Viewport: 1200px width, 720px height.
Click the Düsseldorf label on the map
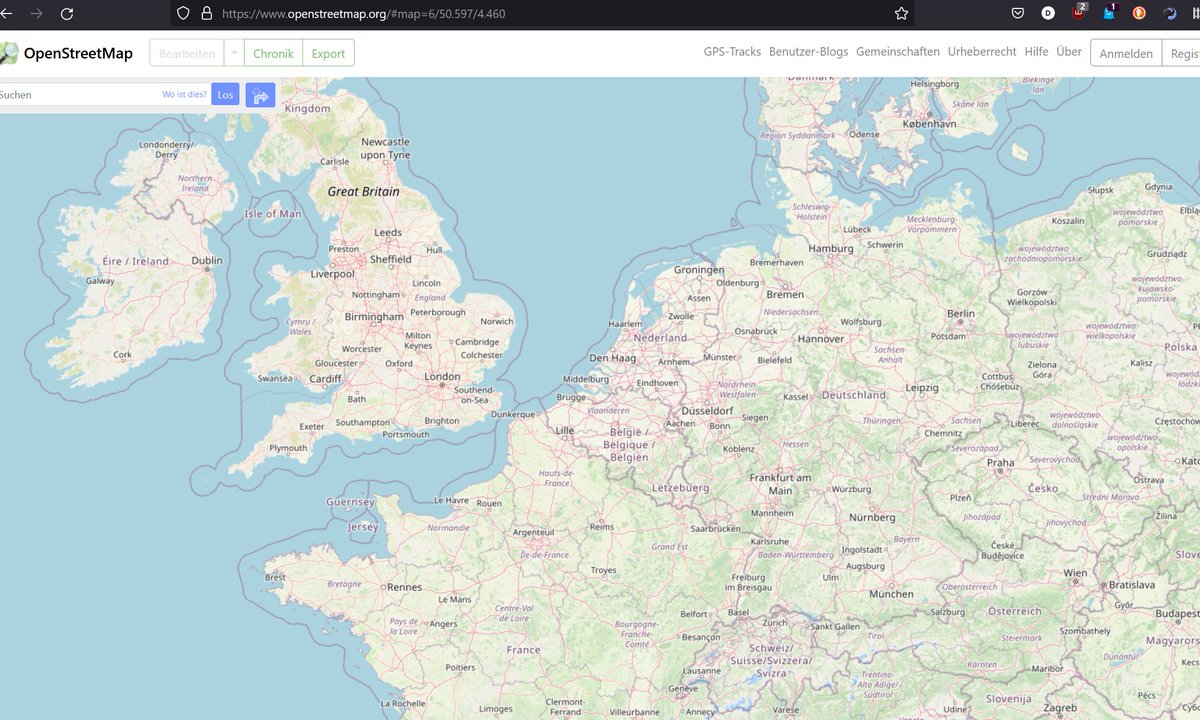click(x=707, y=411)
